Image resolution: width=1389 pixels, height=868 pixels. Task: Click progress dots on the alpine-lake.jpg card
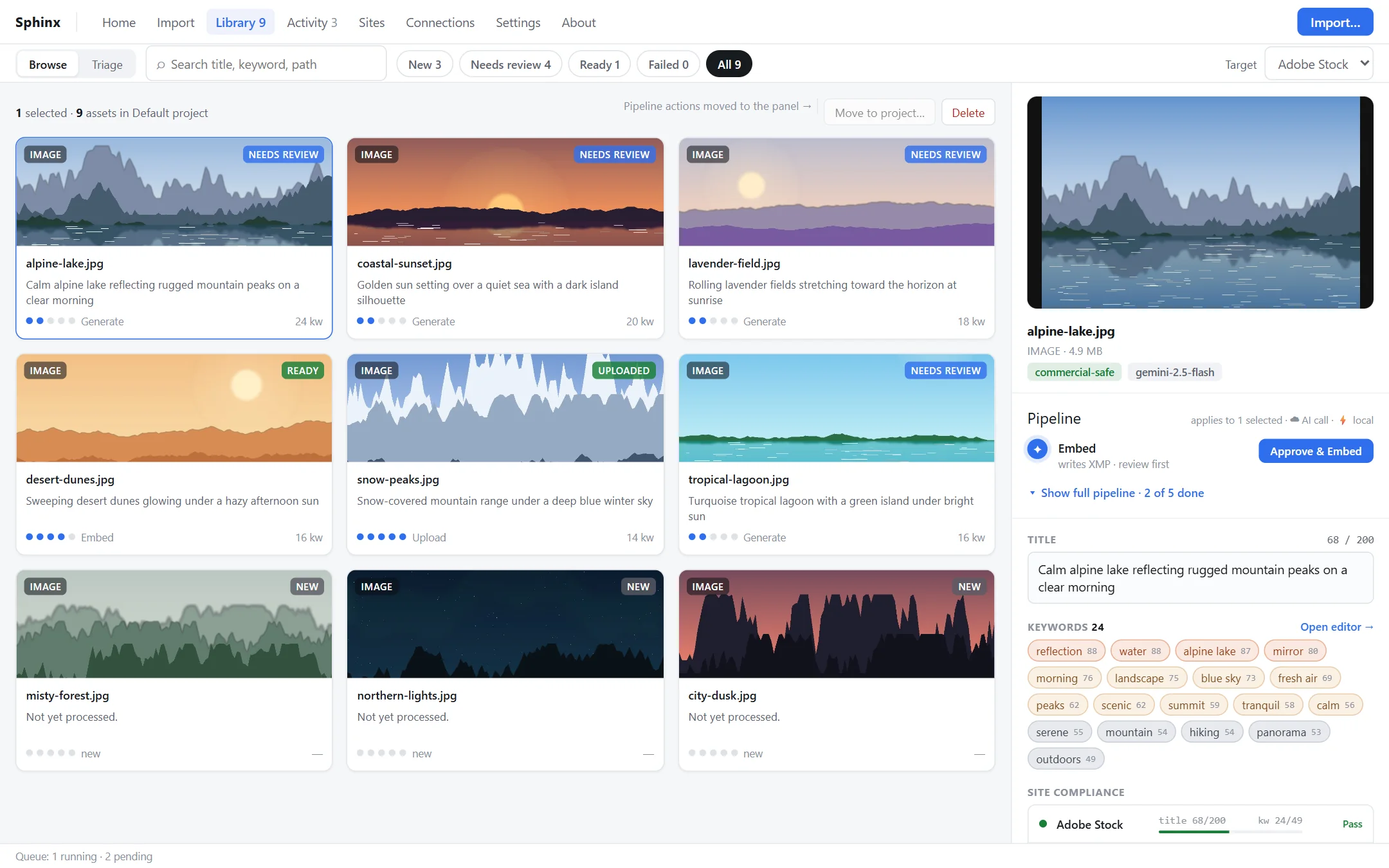pyautogui.click(x=51, y=321)
